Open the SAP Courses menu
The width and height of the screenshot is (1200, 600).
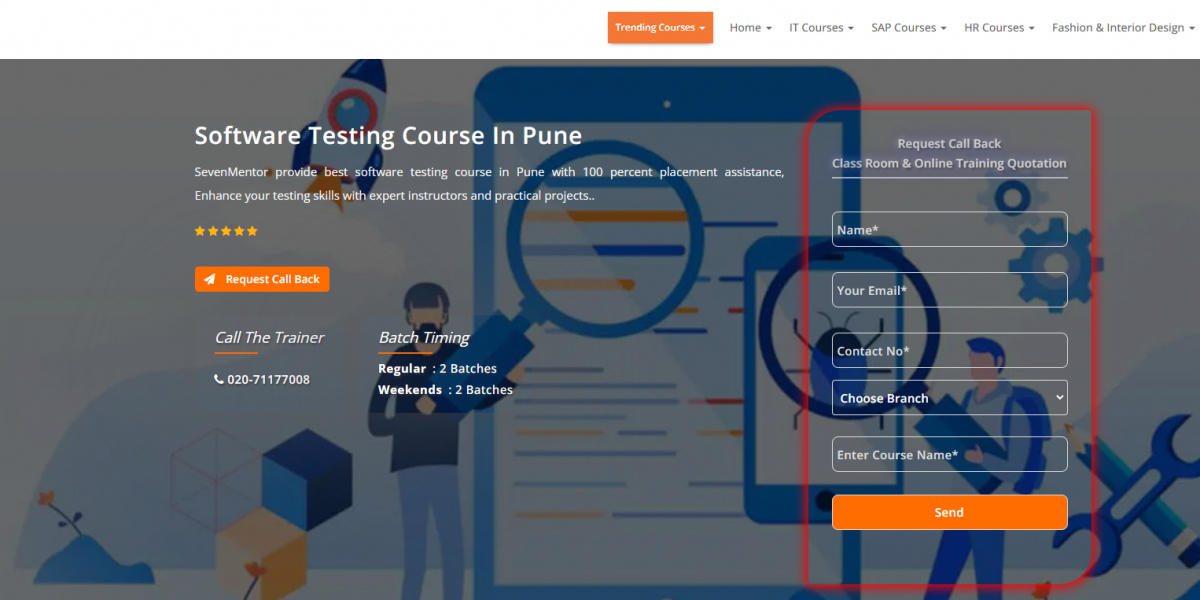point(908,28)
